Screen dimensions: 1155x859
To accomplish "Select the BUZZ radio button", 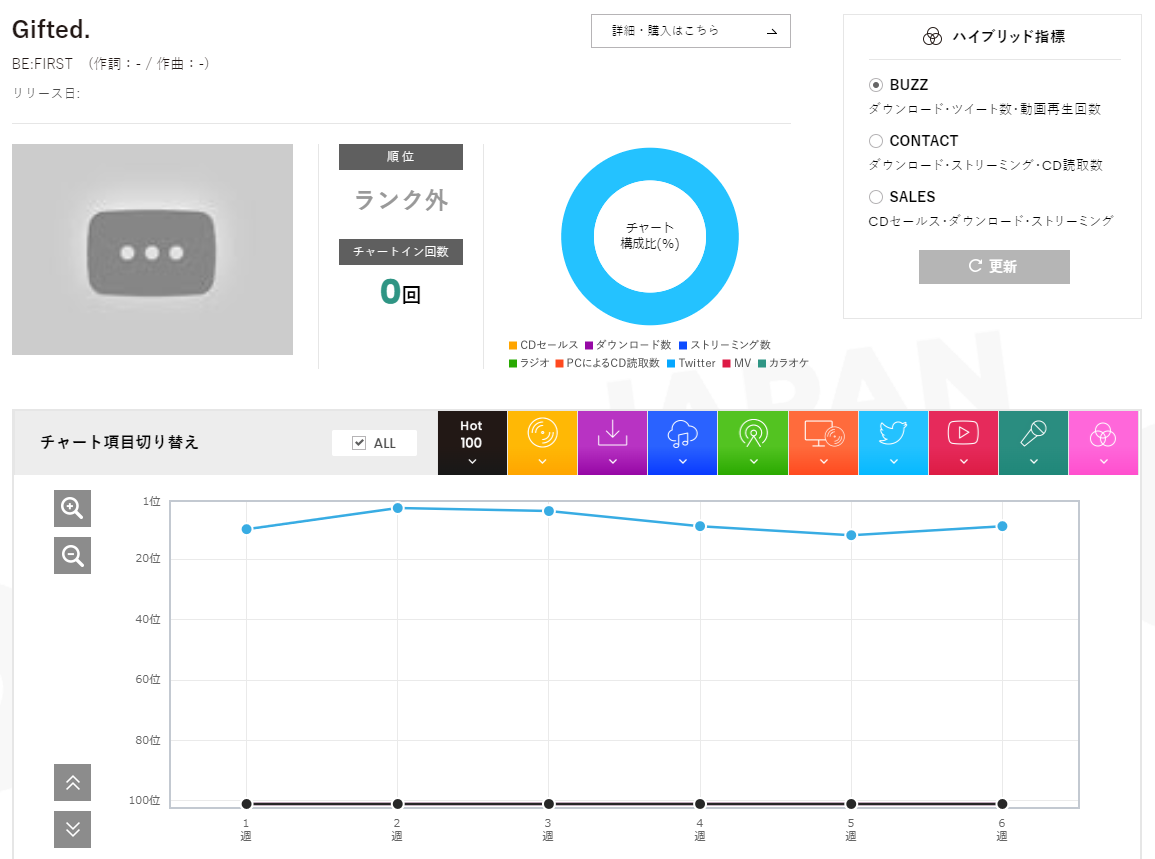I will click(x=876, y=85).
